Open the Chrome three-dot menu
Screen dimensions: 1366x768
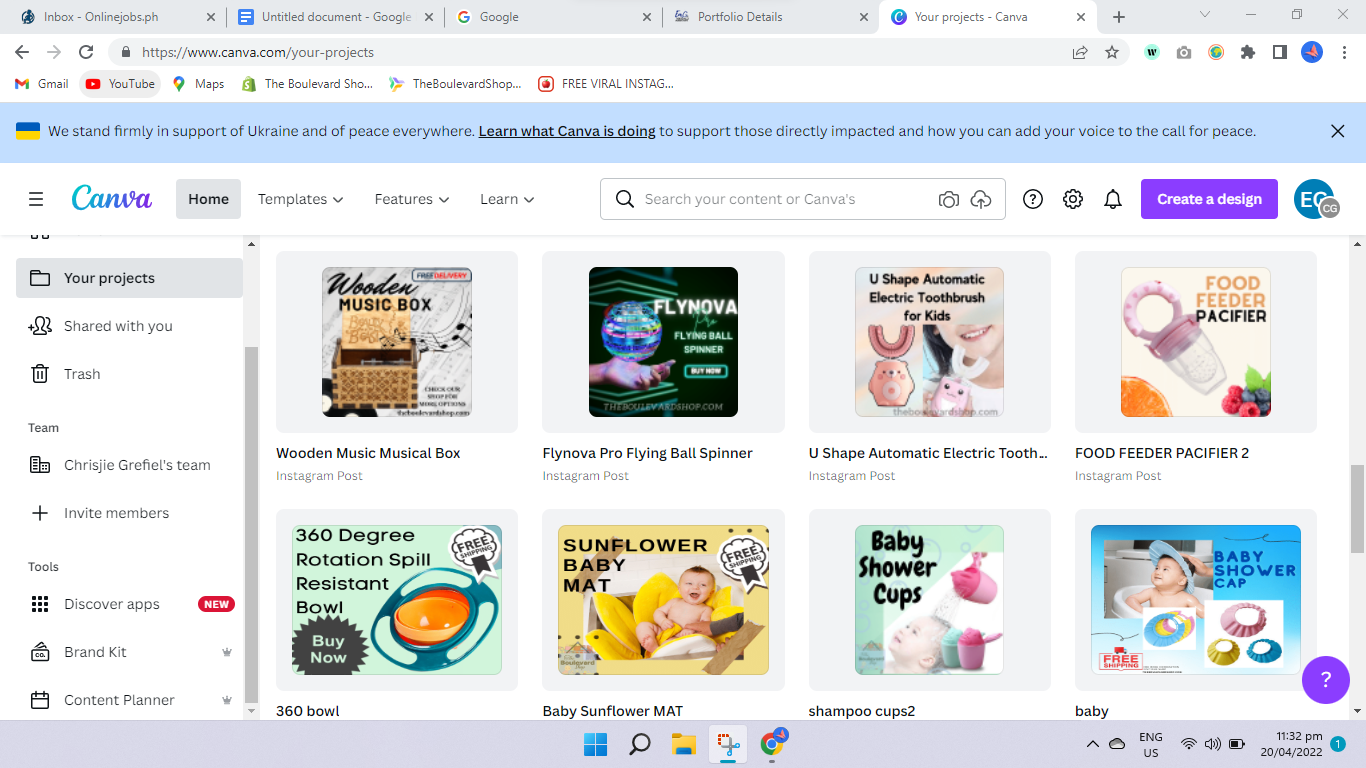[x=1344, y=52]
